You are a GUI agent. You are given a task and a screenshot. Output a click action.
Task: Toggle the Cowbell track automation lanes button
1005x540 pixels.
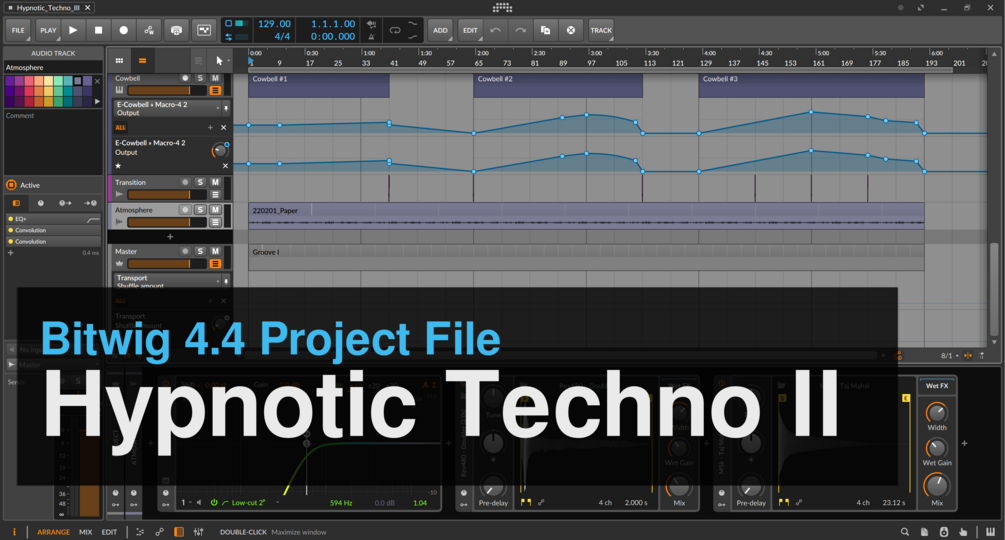215,90
